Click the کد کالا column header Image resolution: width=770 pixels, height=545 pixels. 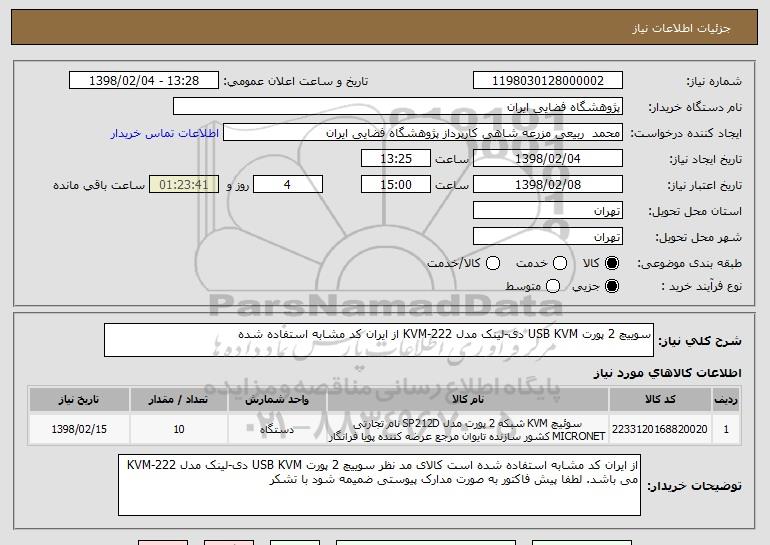[660, 399]
